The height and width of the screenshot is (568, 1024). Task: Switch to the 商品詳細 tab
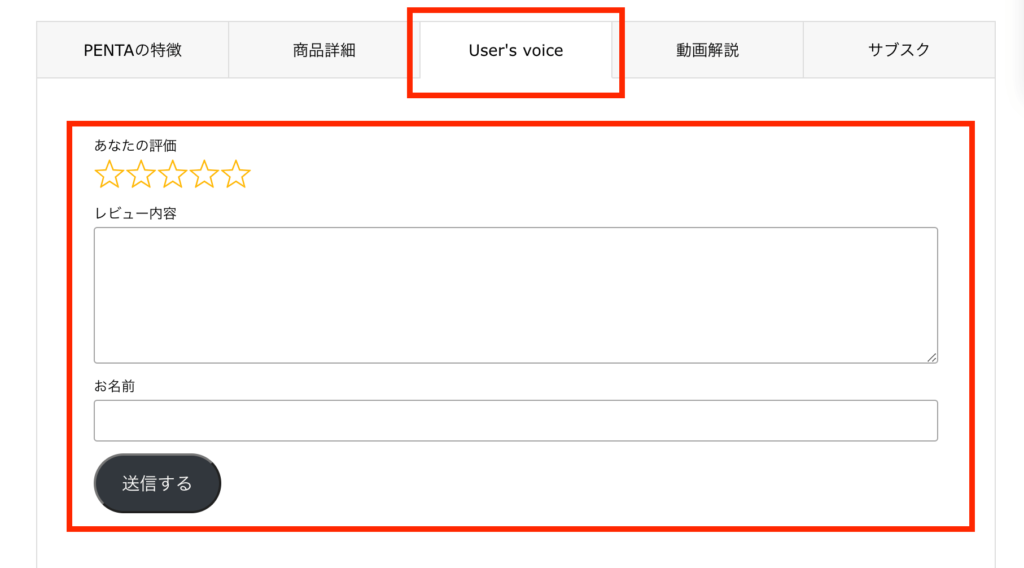pyautogui.click(x=324, y=50)
